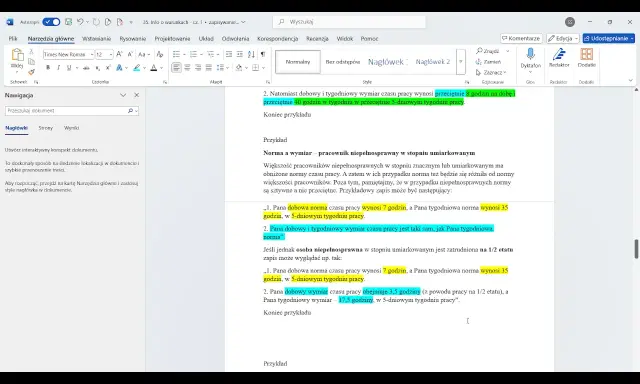Switch to Odwołania tab
The image size is (640, 384).
pos(236,39)
